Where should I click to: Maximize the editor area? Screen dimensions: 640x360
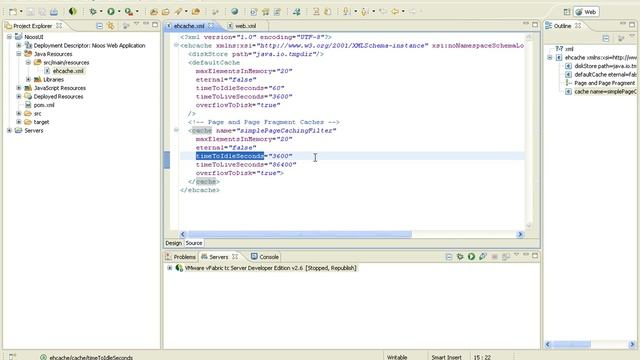point(535,24)
